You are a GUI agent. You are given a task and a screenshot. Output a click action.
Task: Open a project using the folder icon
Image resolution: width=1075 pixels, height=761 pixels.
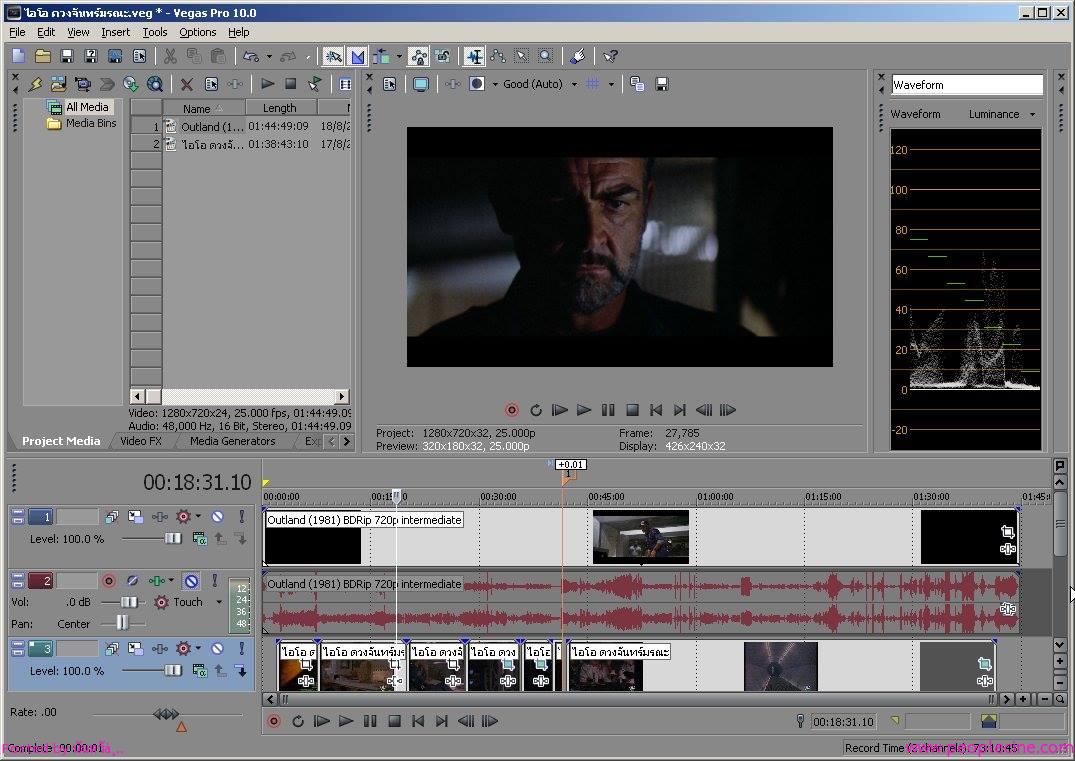click(43, 56)
